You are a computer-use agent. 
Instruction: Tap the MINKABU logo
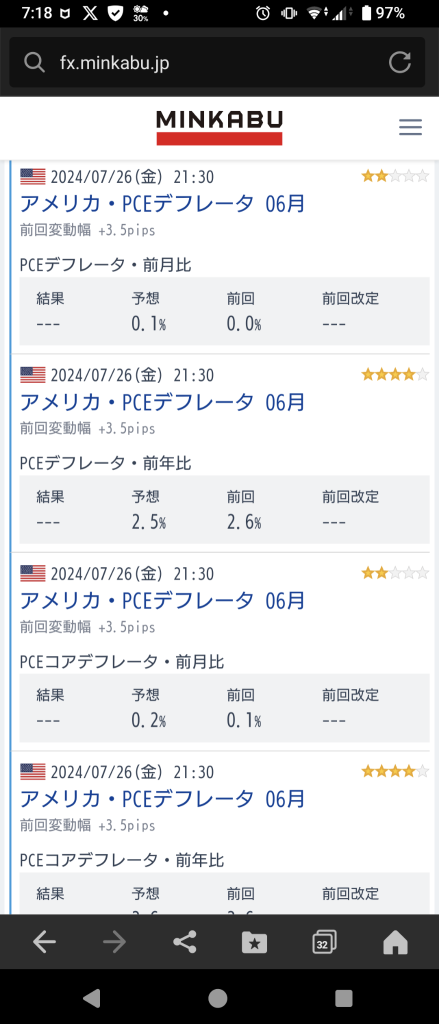pos(220,127)
